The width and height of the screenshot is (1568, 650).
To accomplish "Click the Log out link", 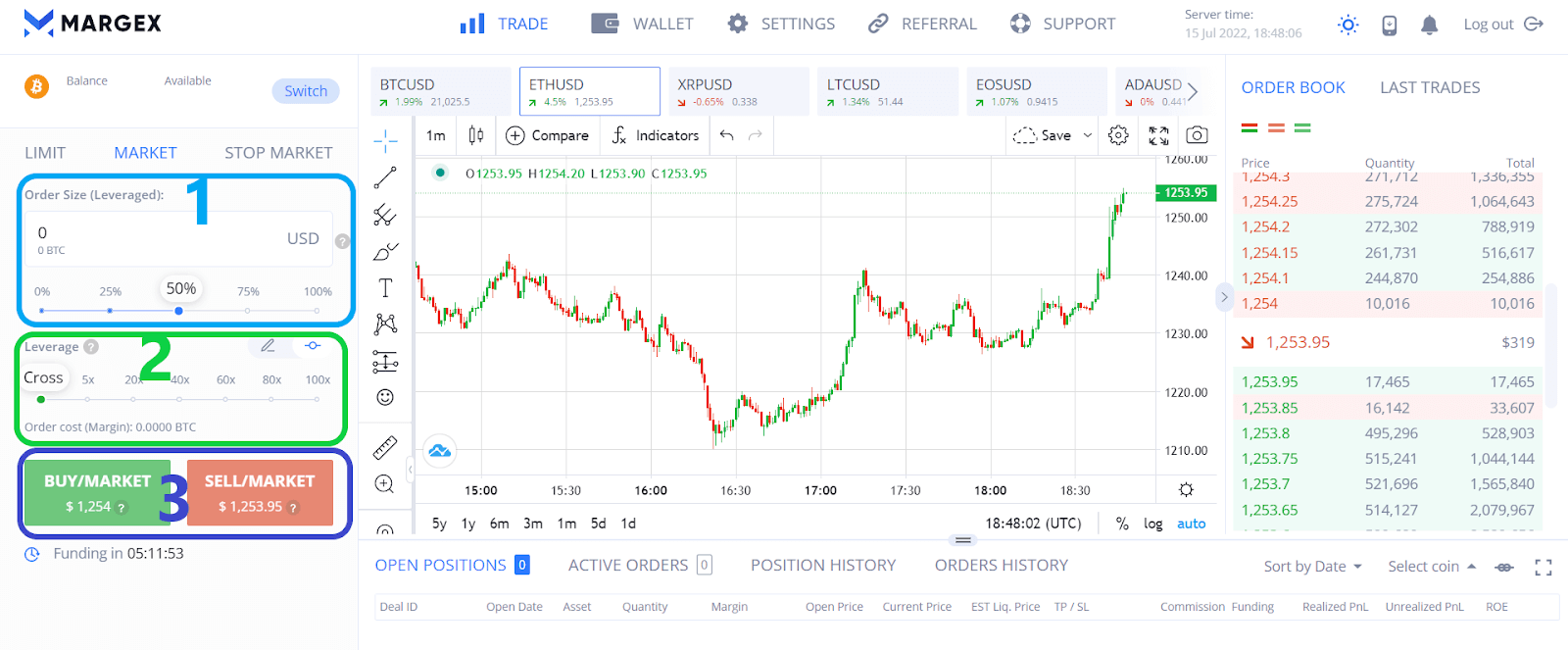I will coord(1503,25).
